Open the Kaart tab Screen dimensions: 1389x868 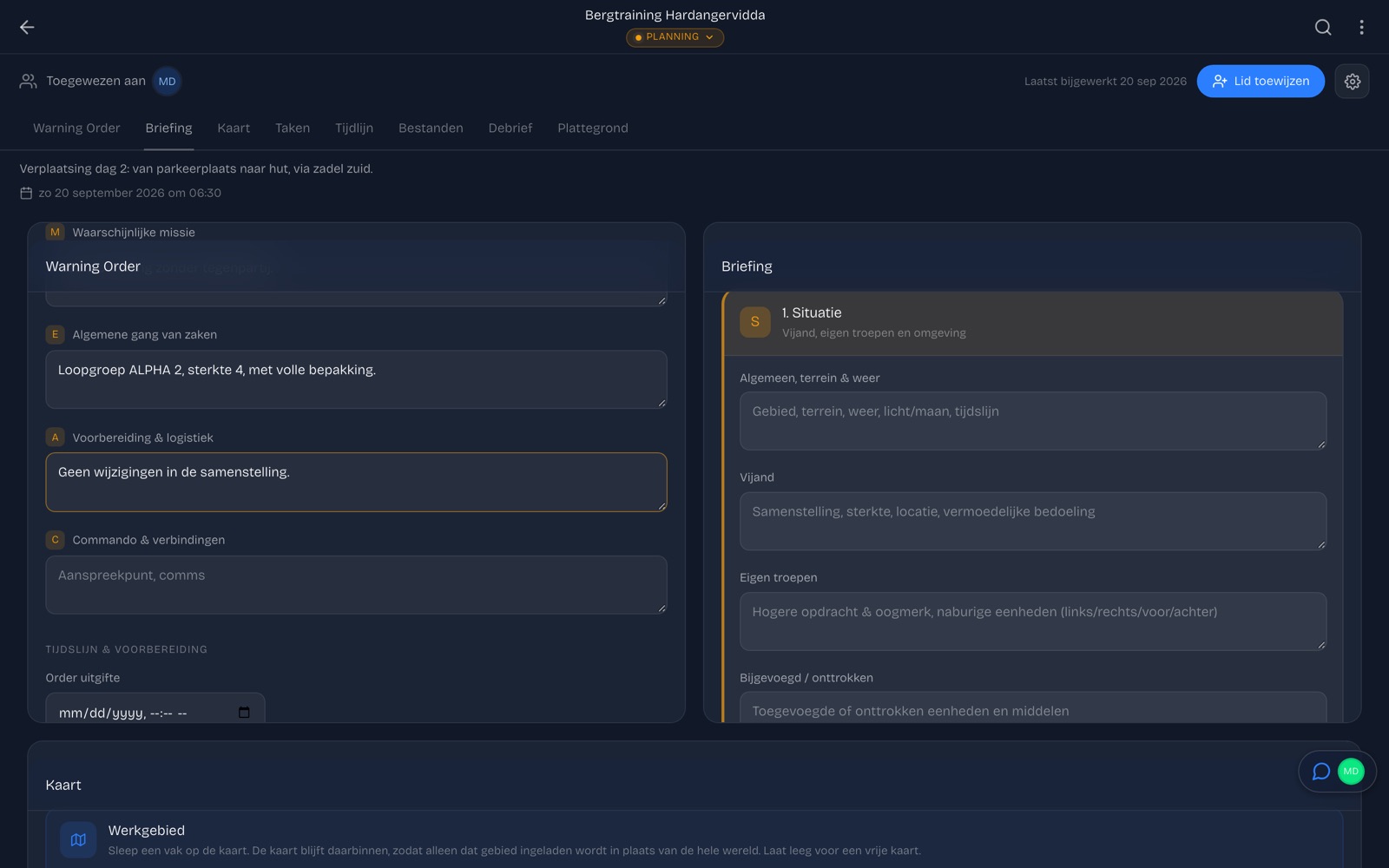click(234, 128)
